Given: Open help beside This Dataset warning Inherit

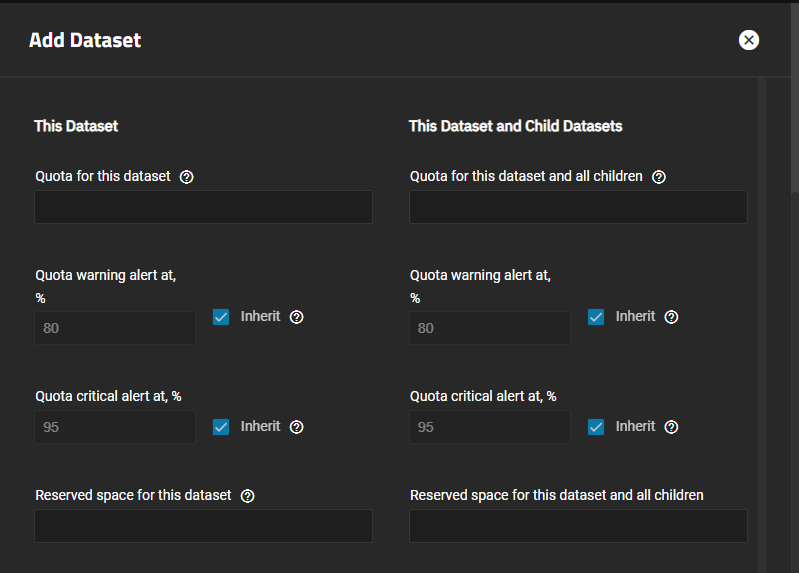Looking at the screenshot, I should [296, 317].
